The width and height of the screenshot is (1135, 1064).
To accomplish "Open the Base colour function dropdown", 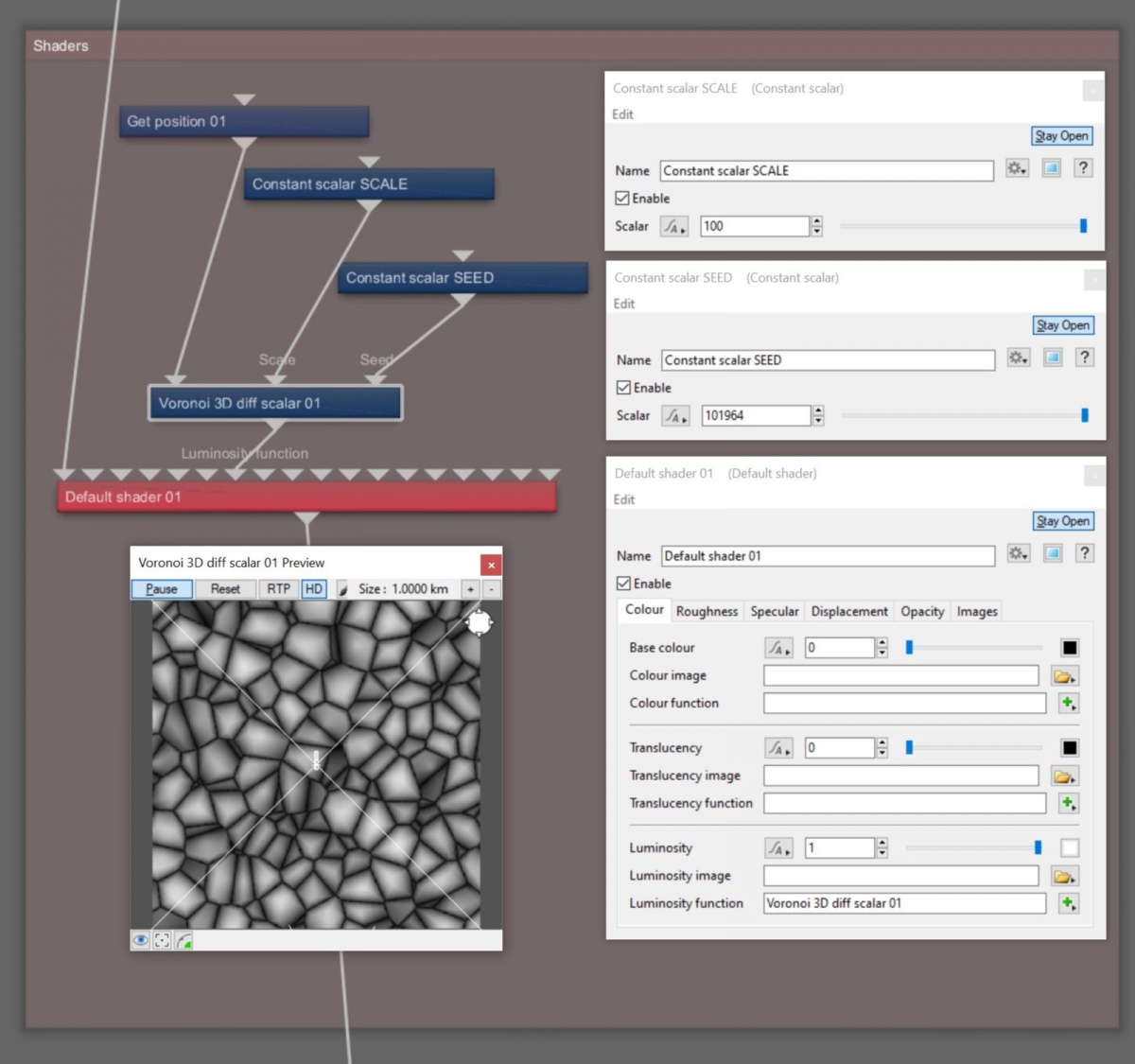I will pos(777,647).
